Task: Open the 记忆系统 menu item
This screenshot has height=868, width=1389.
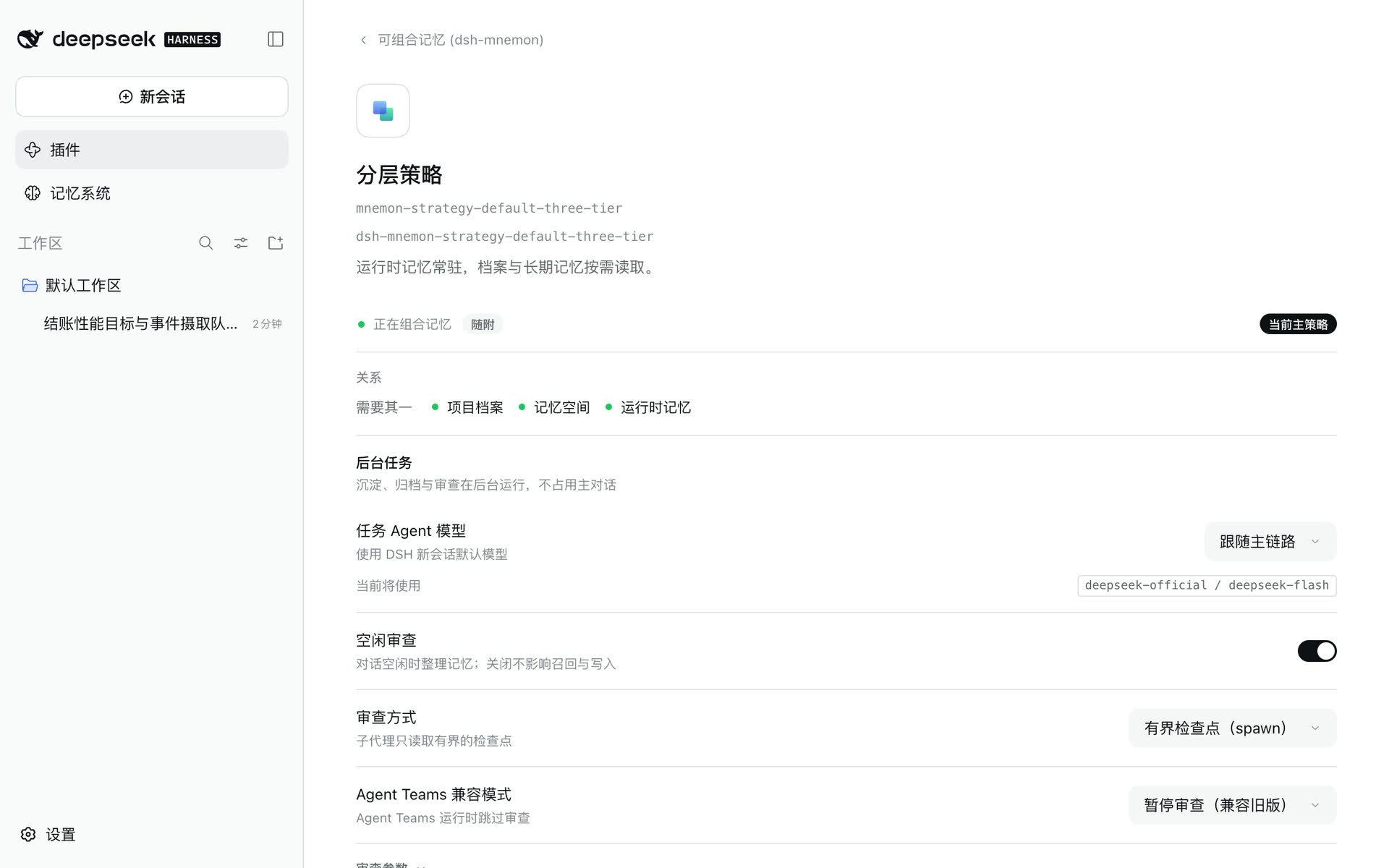Action: (152, 193)
